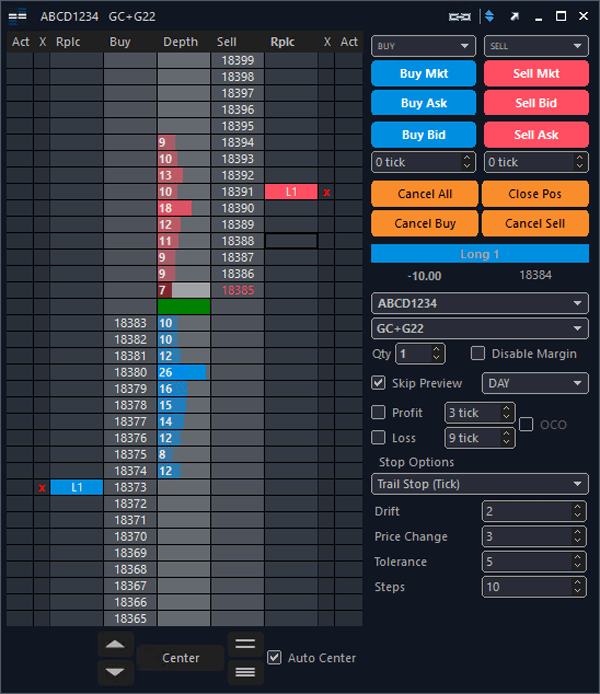The image size is (600, 694).
Task: Open the BUY order type dropdown
Action: 423,46
